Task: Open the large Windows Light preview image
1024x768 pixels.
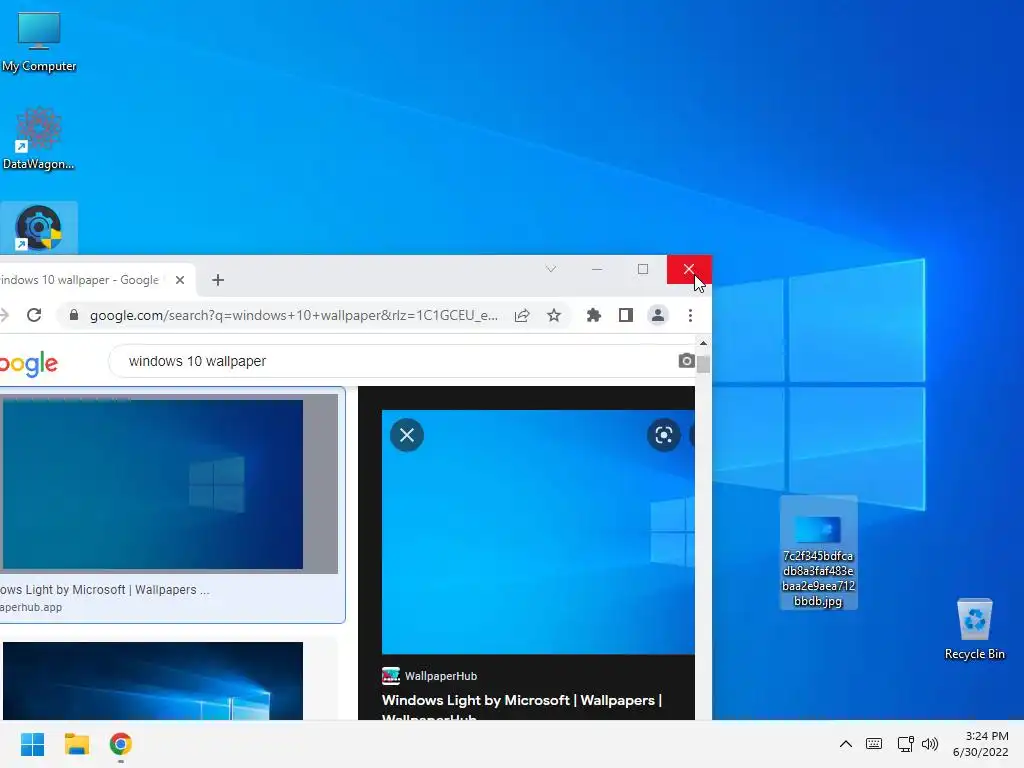Action: pyautogui.click(x=538, y=532)
